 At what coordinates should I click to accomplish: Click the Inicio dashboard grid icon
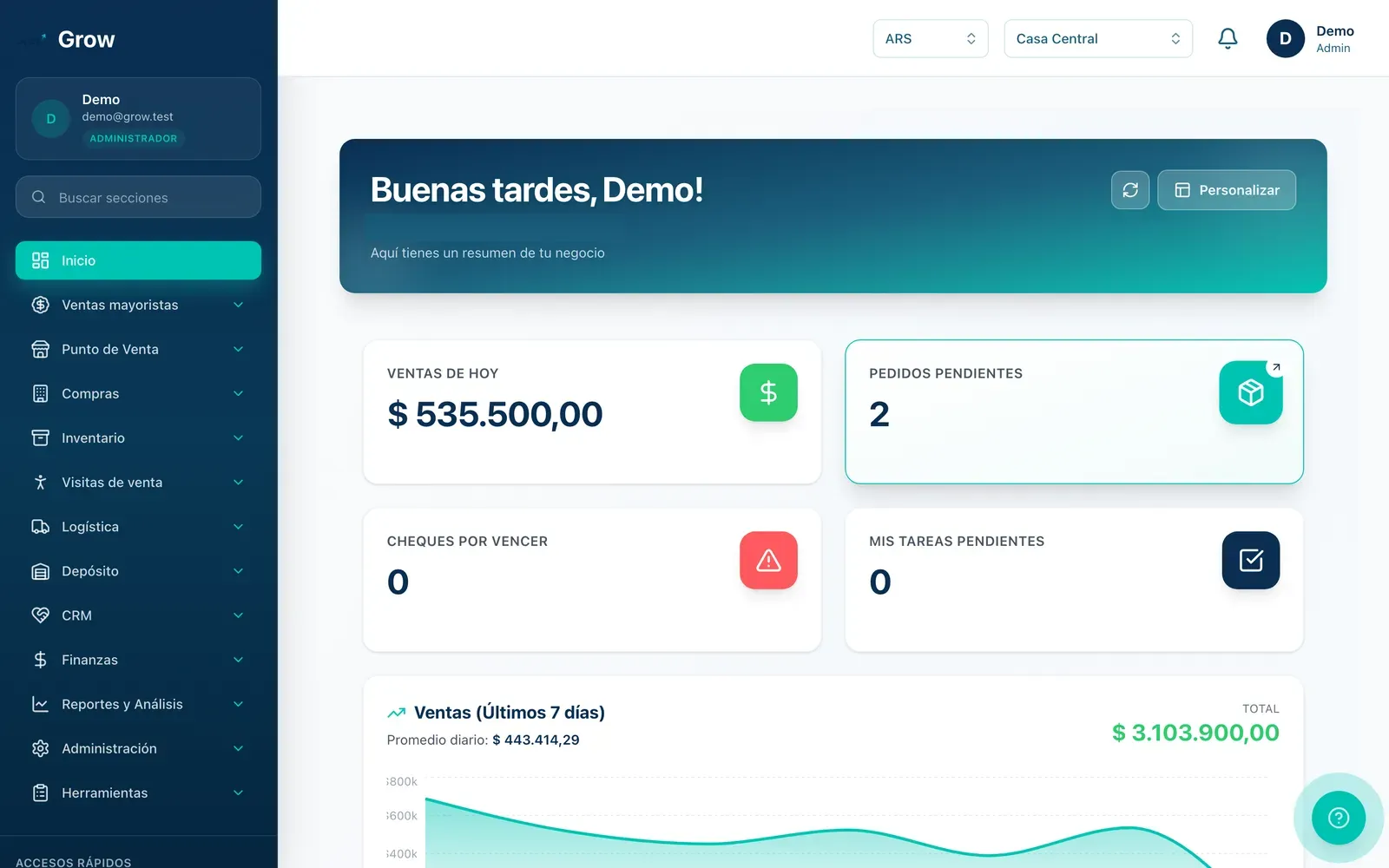40,260
